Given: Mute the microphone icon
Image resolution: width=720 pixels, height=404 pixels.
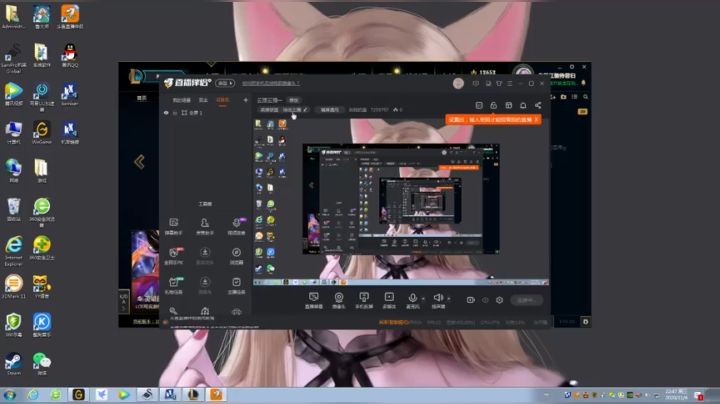Looking at the screenshot, I should [x=412, y=298].
